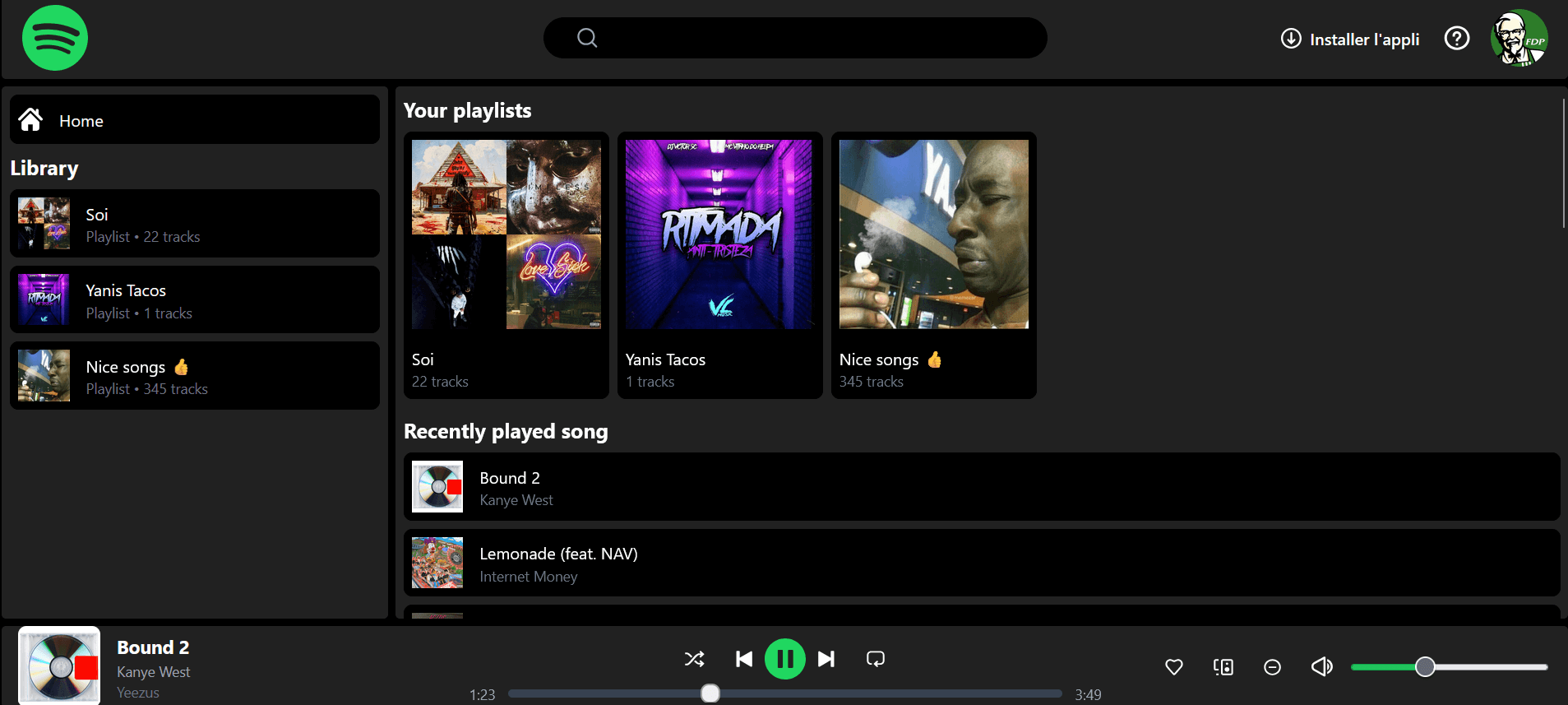Open Yanis Tacos playlist in Library
The image size is (1568, 705).
[195, 299]
